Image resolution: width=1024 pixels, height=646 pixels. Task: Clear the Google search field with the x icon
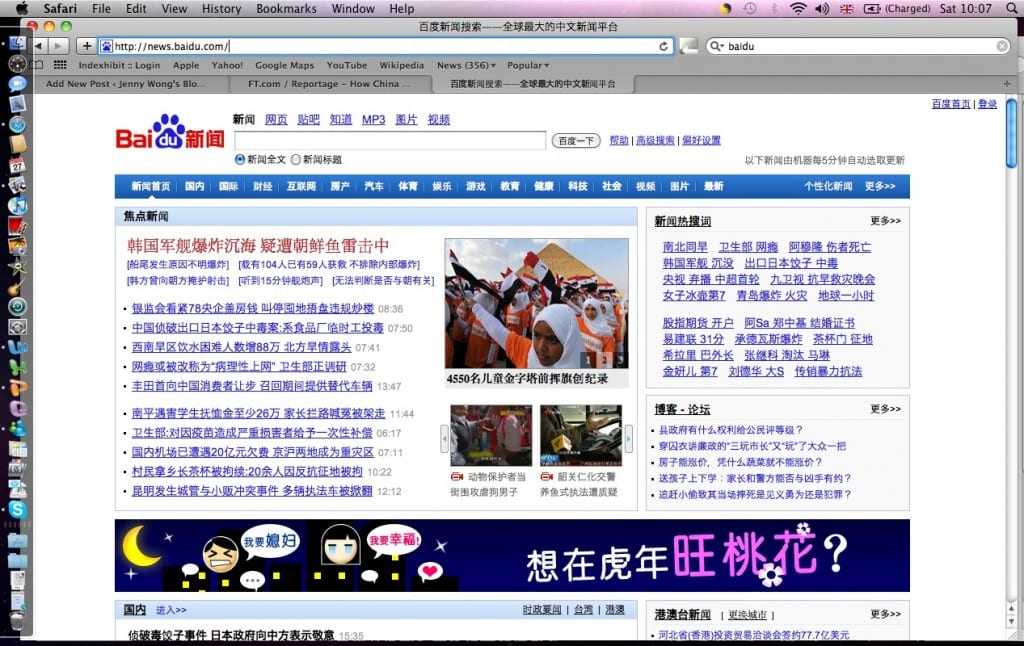tap(1000, 45)
